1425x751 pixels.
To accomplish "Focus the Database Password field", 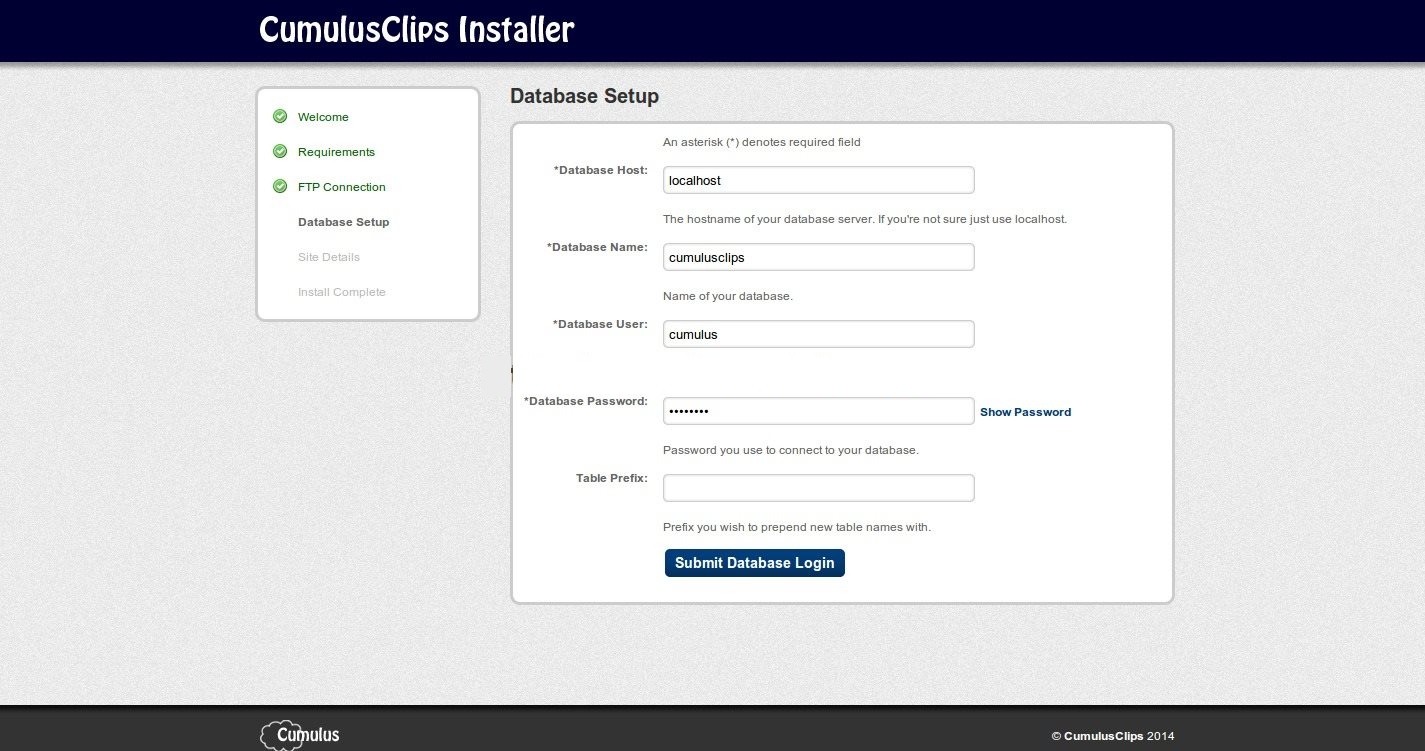I will click(818, 411).
